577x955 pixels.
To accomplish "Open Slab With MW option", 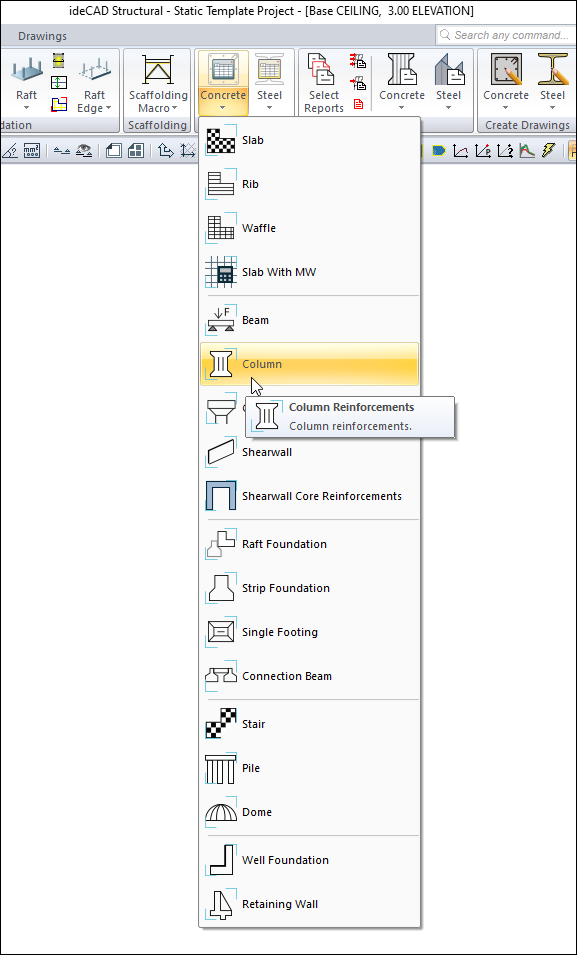I will point(310,272).
